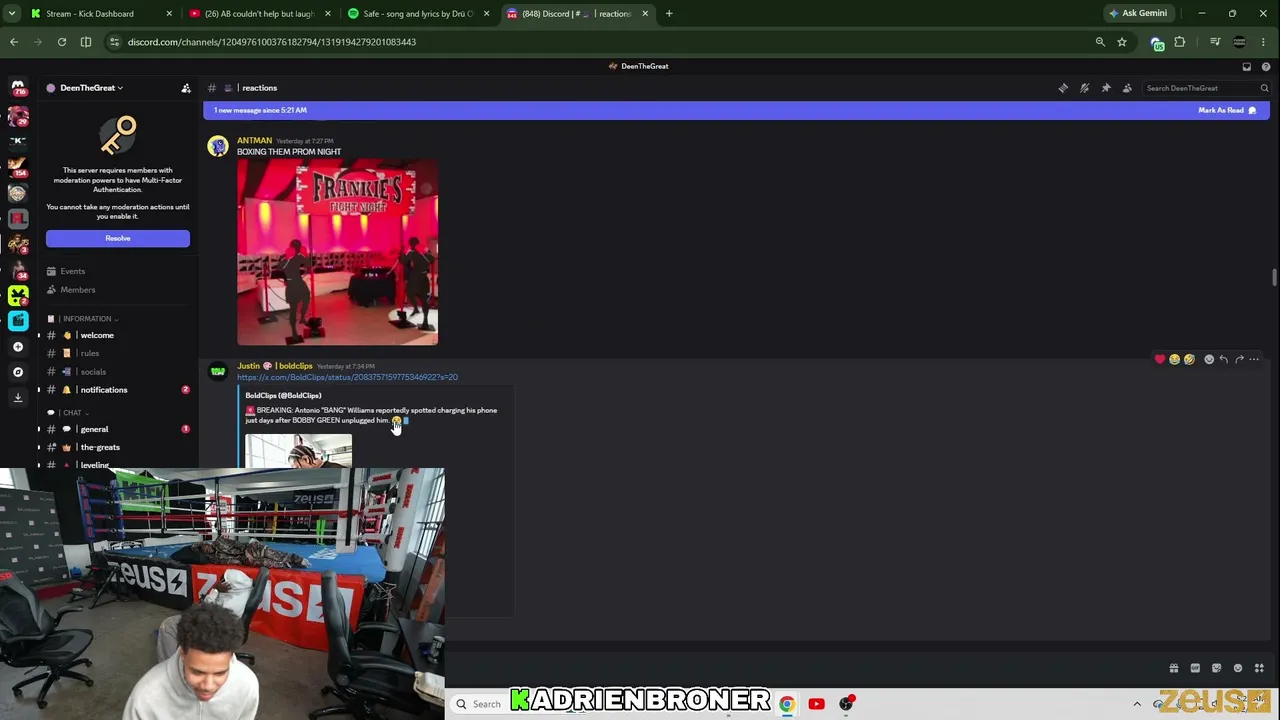Add a server with the plus icon

[x=18, y=346]
